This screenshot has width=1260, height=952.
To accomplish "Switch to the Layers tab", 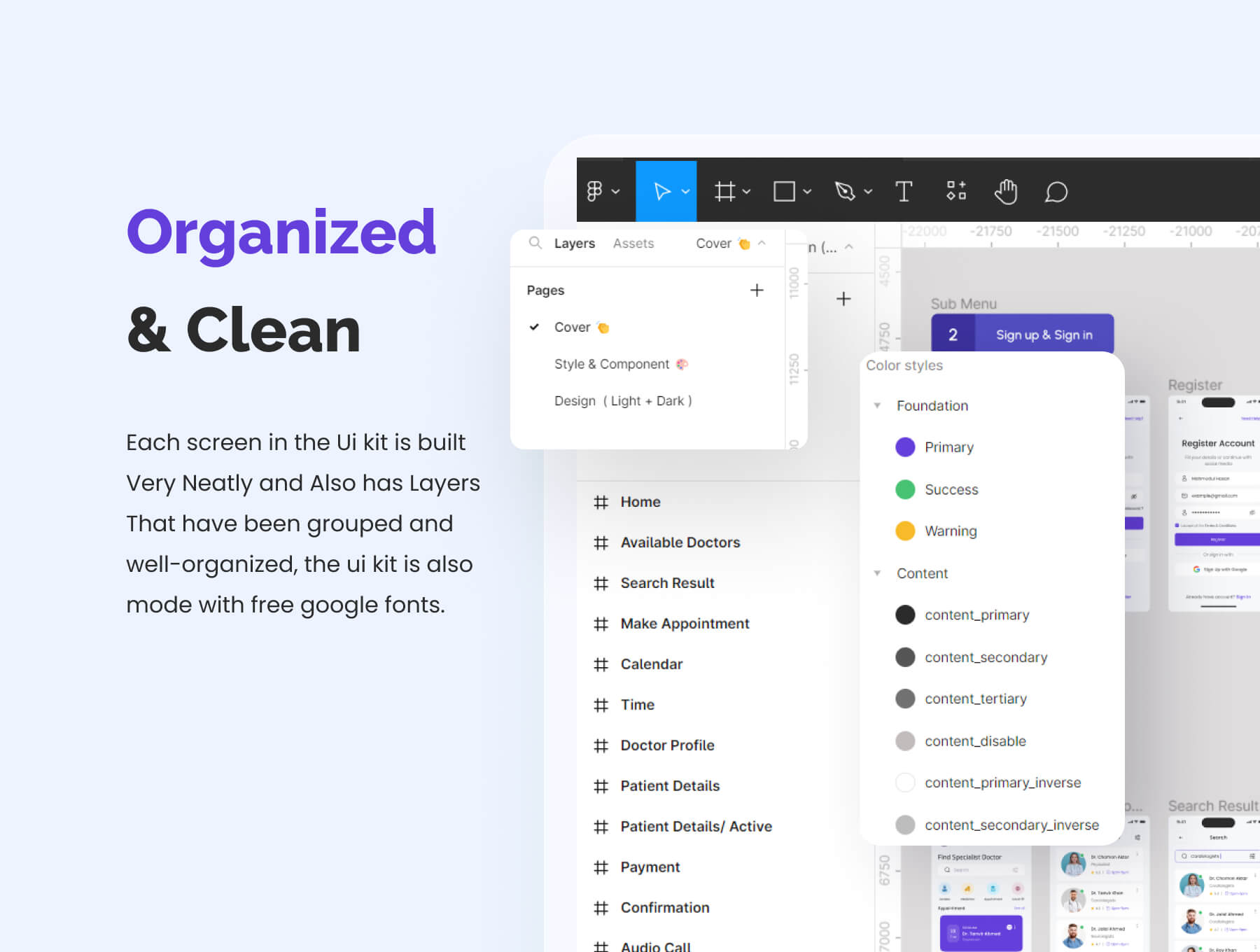I will (x=574, y=243).
